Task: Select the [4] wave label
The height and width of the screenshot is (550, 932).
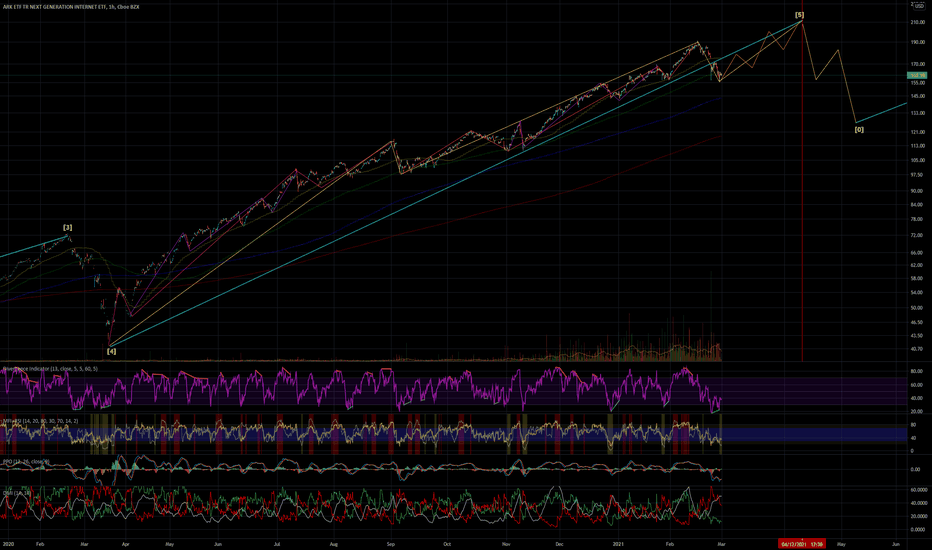Action: coord(111,351)
